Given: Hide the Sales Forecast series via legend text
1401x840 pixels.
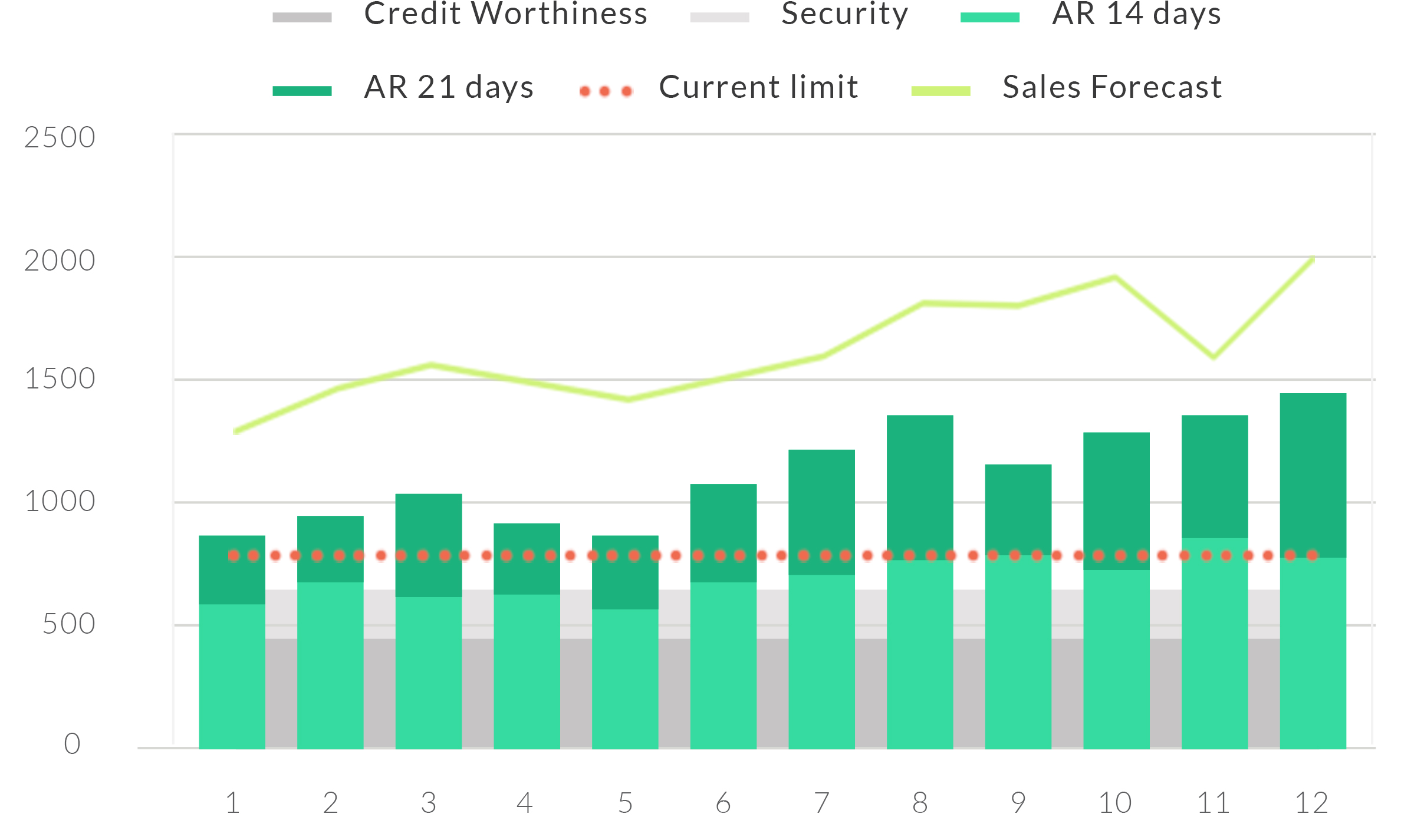Looking at the screenshot, I should (x=1112, y=87).
